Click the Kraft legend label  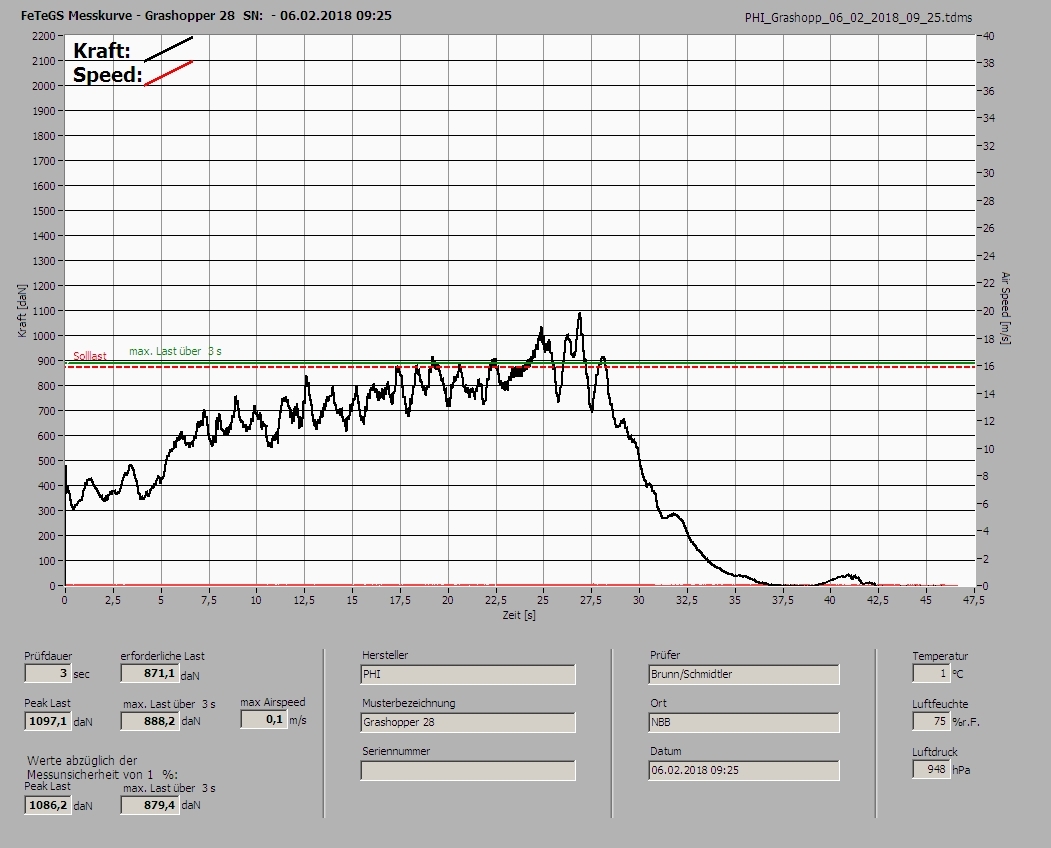tap(101, 50)
